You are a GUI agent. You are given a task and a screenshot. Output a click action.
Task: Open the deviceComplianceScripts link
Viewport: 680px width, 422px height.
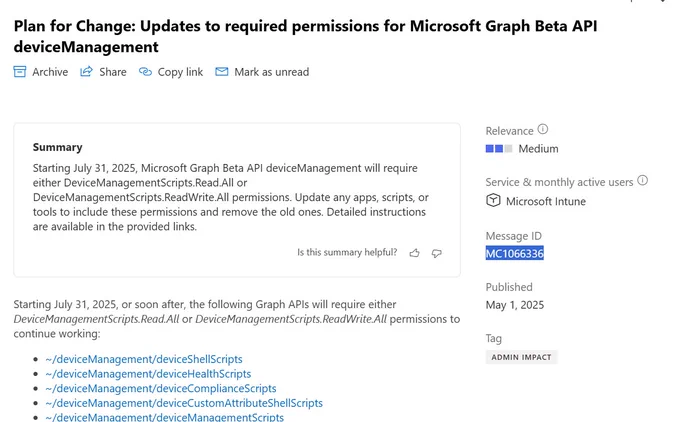pyautogui.click(x=160, y=389)
